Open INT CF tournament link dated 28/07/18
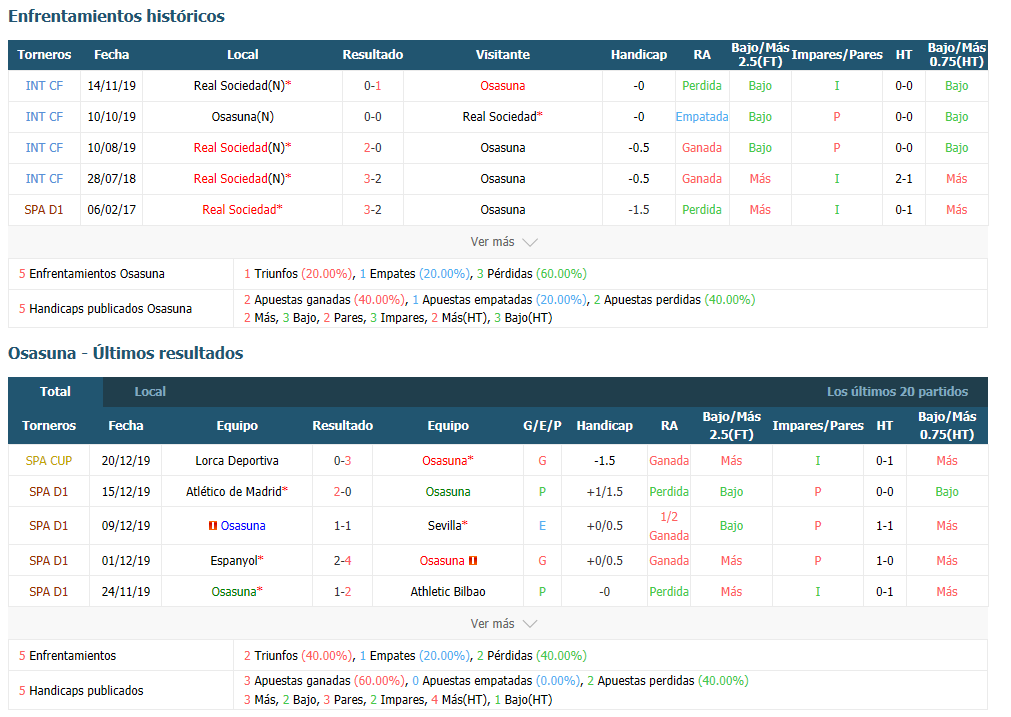1011x717 pixels. [x=44, y=179]
